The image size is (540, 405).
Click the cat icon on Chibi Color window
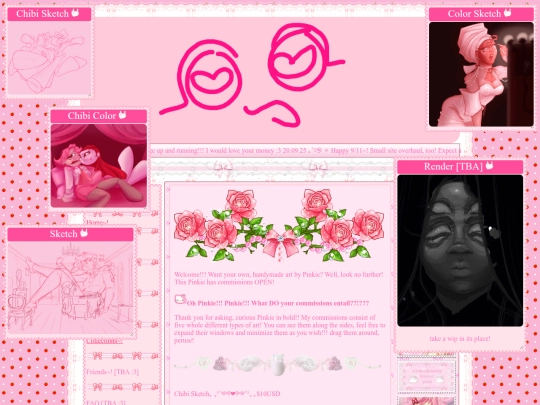point(122,115)
